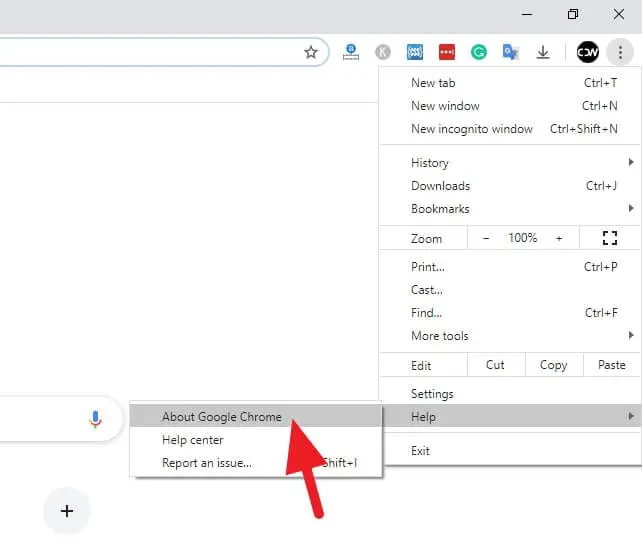Click the red dots extension icon
Viewport: 642px width, 545px height.
[x=447, y=52]
